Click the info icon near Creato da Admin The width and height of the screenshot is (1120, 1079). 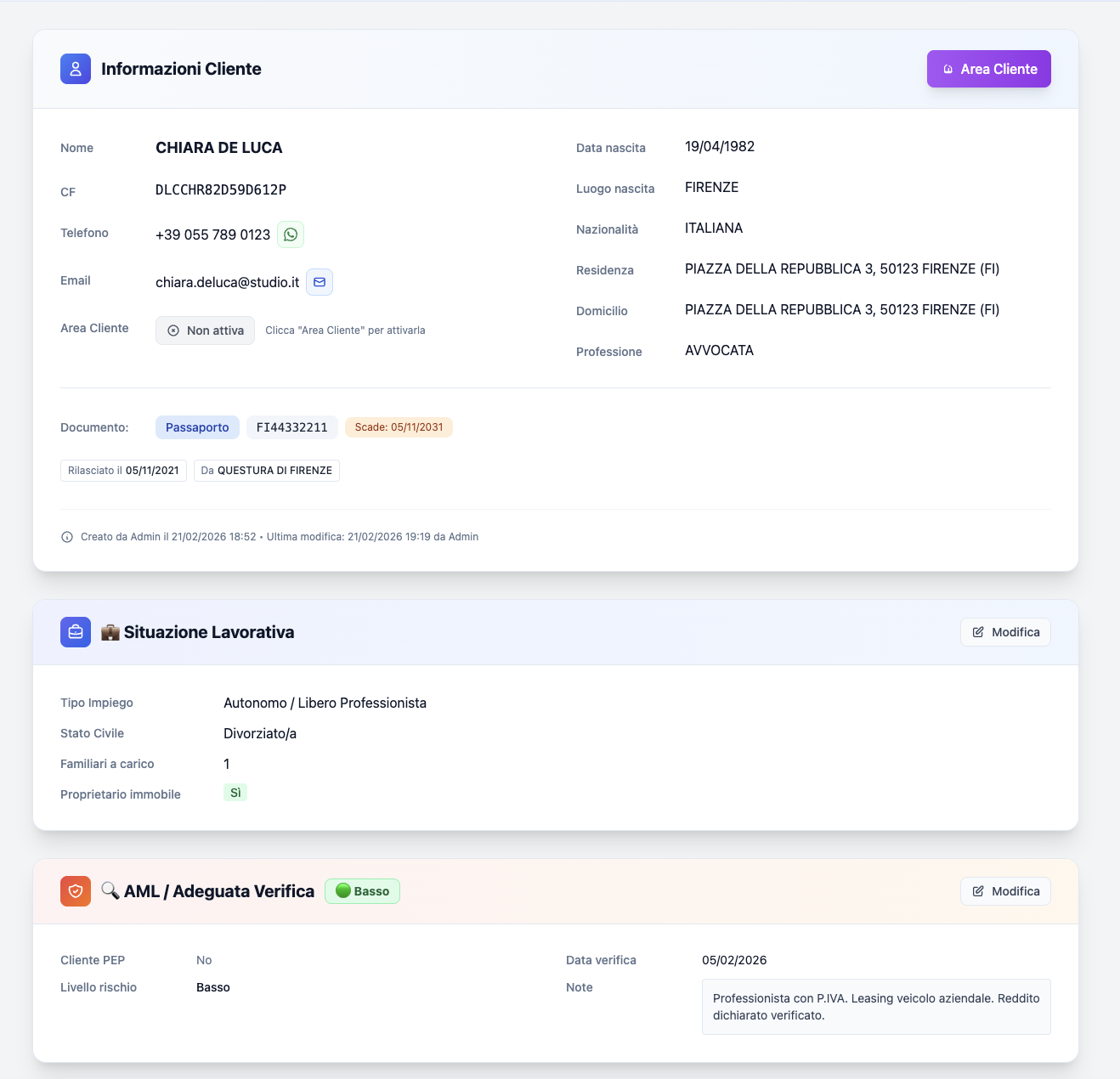(67, 537)
